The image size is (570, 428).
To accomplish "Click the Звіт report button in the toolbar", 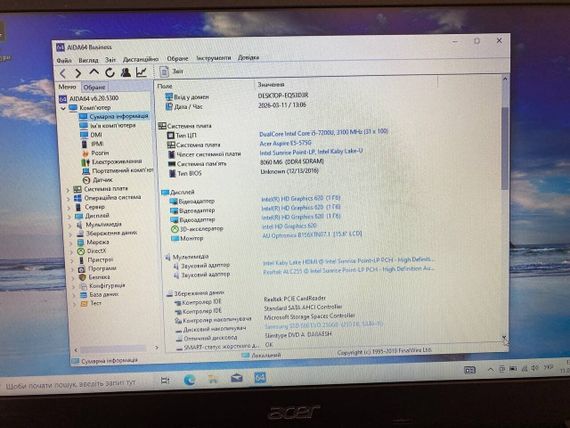I will click(171, 71).
